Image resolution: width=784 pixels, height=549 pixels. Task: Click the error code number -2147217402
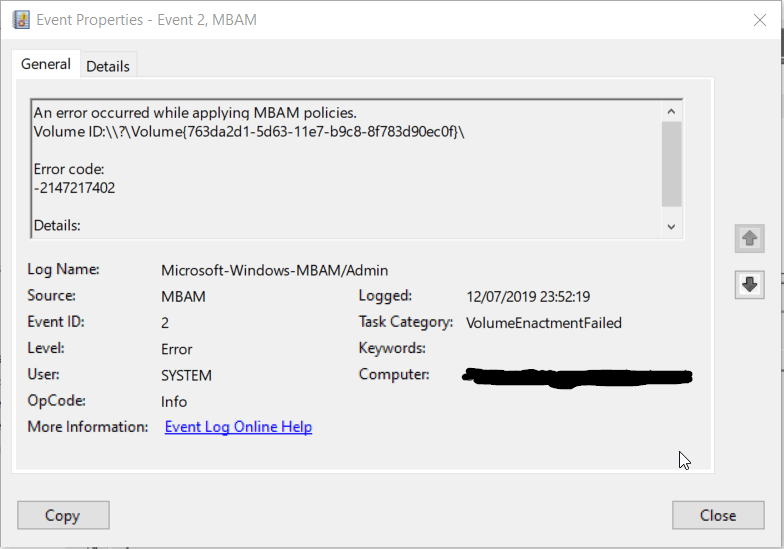point(74,187)
